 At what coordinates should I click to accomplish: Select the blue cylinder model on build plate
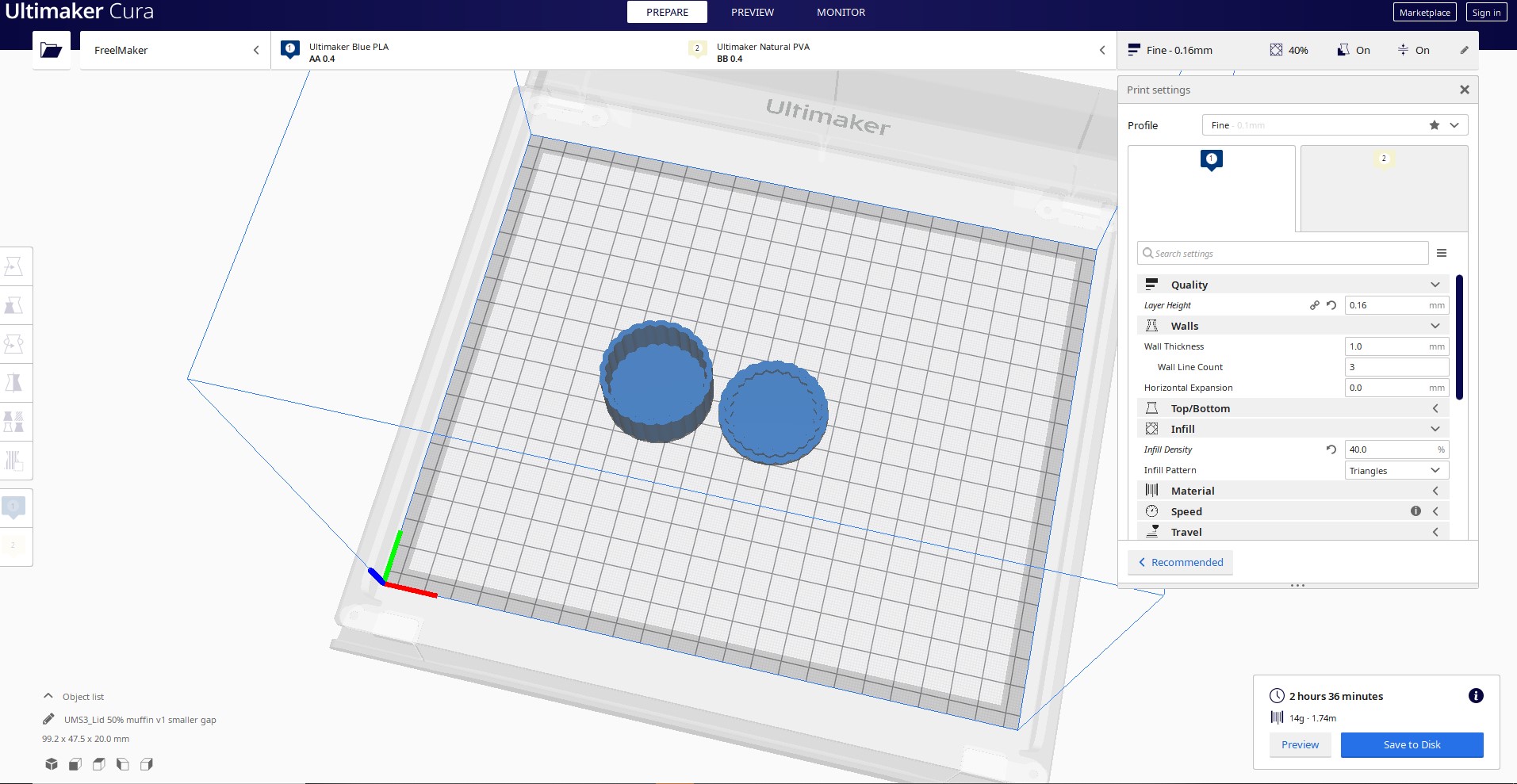click(x=656, y=381)
